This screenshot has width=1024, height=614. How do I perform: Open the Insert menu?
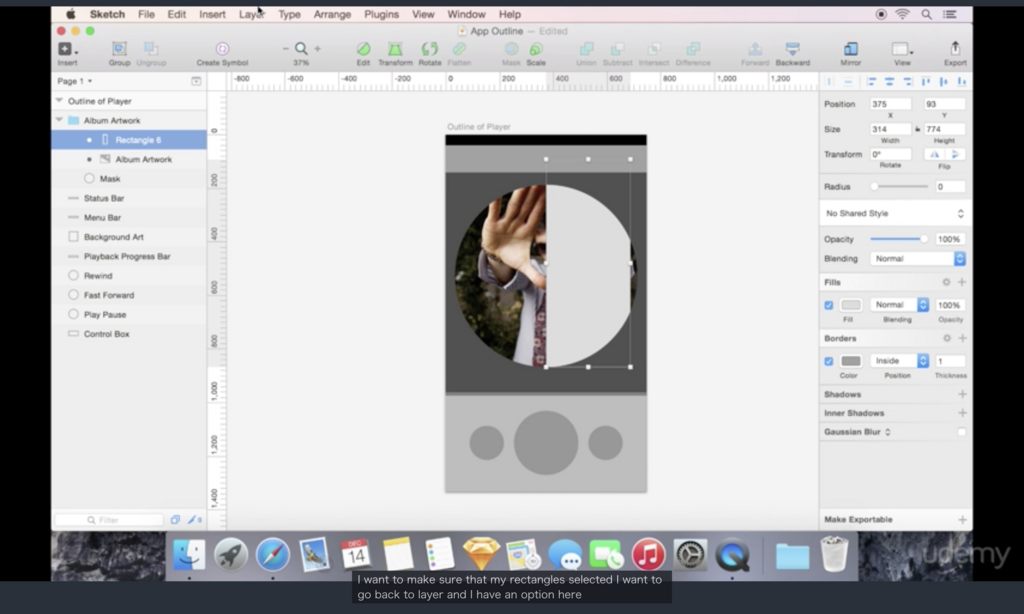(212, 14)
